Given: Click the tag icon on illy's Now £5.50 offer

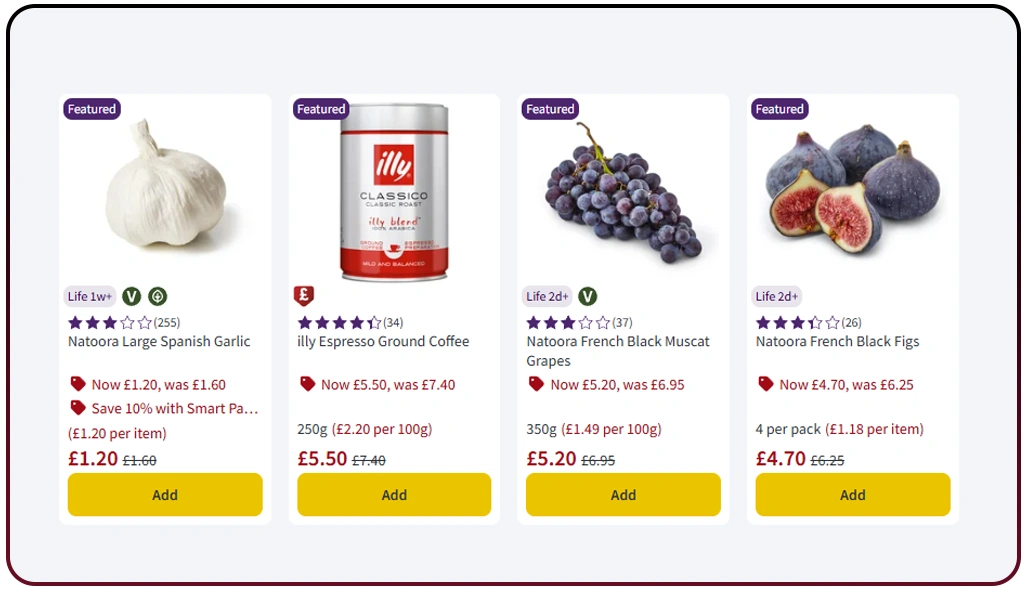Looking at the screenshot, I should click(x=310, y=384).
